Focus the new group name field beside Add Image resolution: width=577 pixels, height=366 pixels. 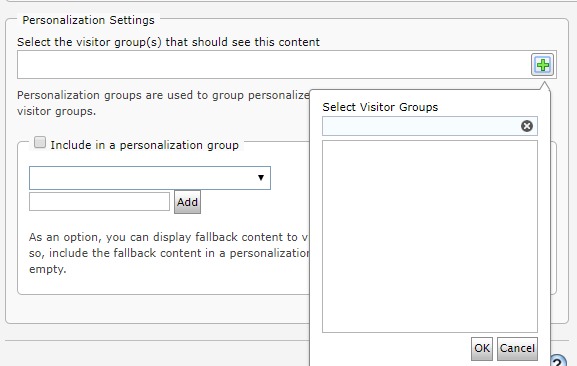99,202
